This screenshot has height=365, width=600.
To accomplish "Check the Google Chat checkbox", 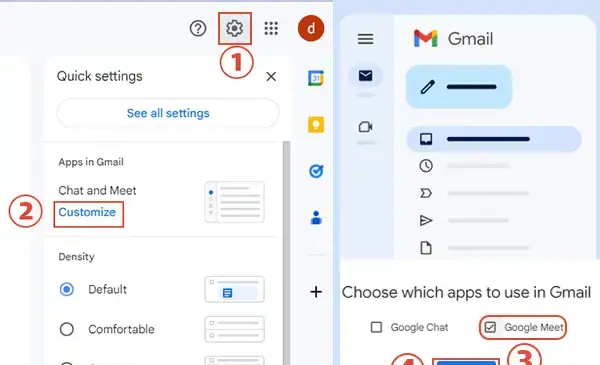I will pyautogui.click(x=377, y=327).
